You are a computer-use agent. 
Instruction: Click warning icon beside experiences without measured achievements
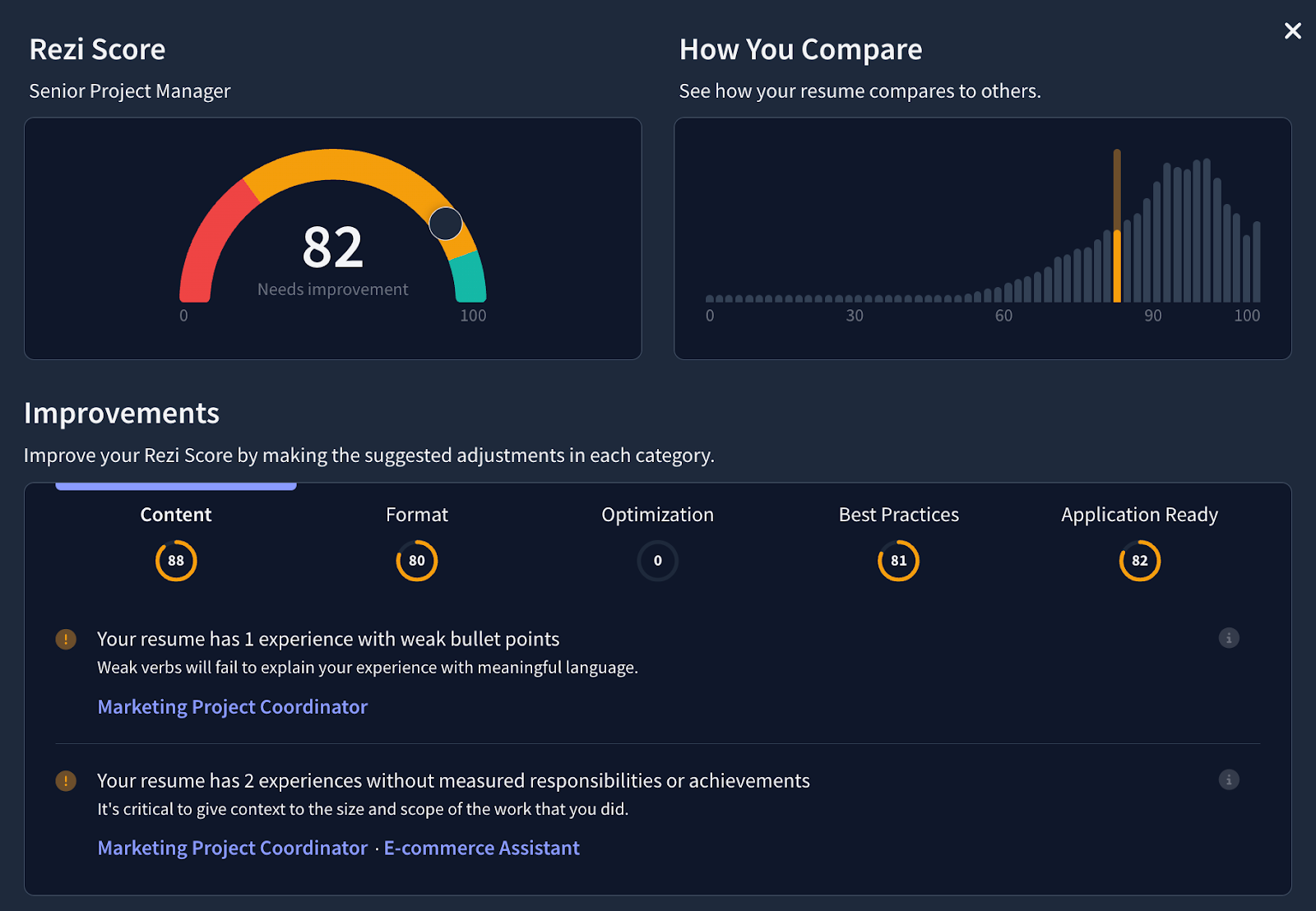point(66,780)
